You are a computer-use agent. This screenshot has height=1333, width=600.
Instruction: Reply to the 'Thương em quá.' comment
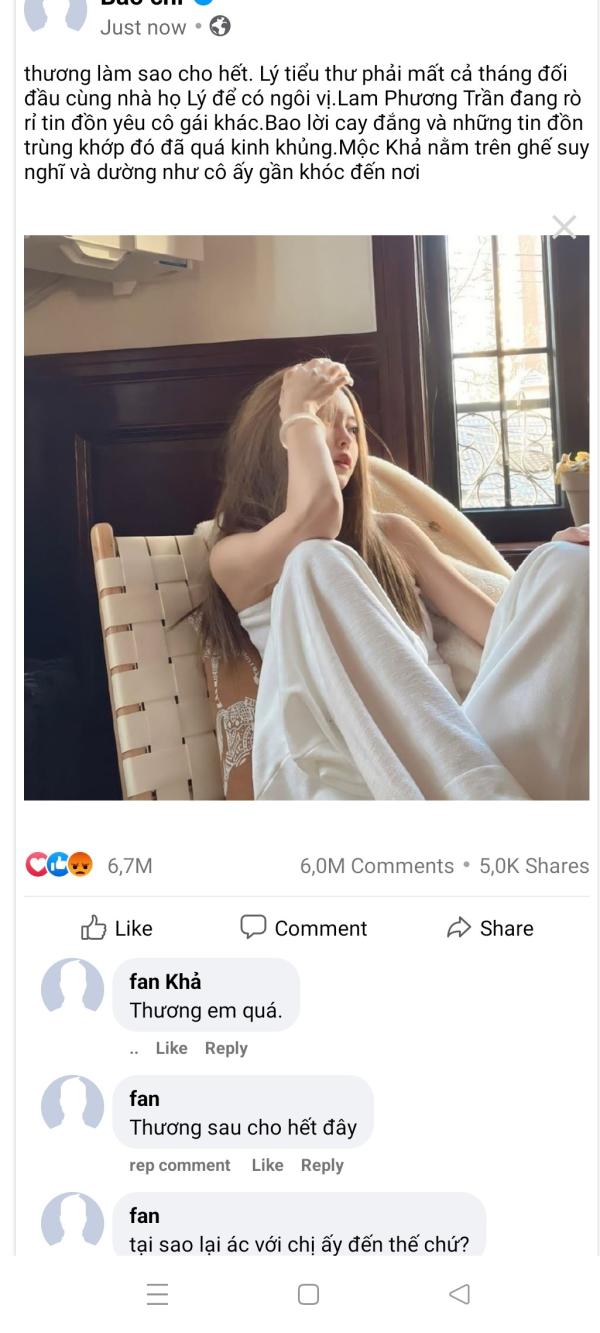pyautogui.click(x=226, y=1048)
